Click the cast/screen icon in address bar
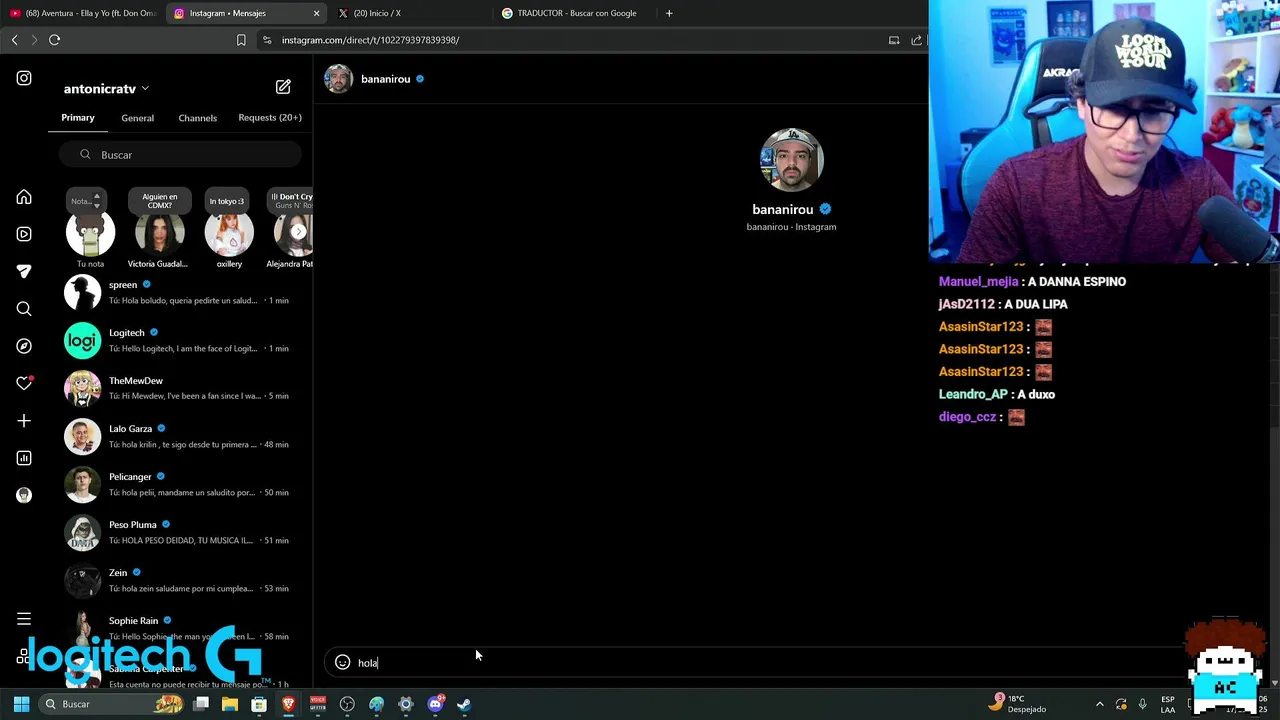Viewport: 1280px width, 720px height. pyautogui.click(x=894, y=40)
